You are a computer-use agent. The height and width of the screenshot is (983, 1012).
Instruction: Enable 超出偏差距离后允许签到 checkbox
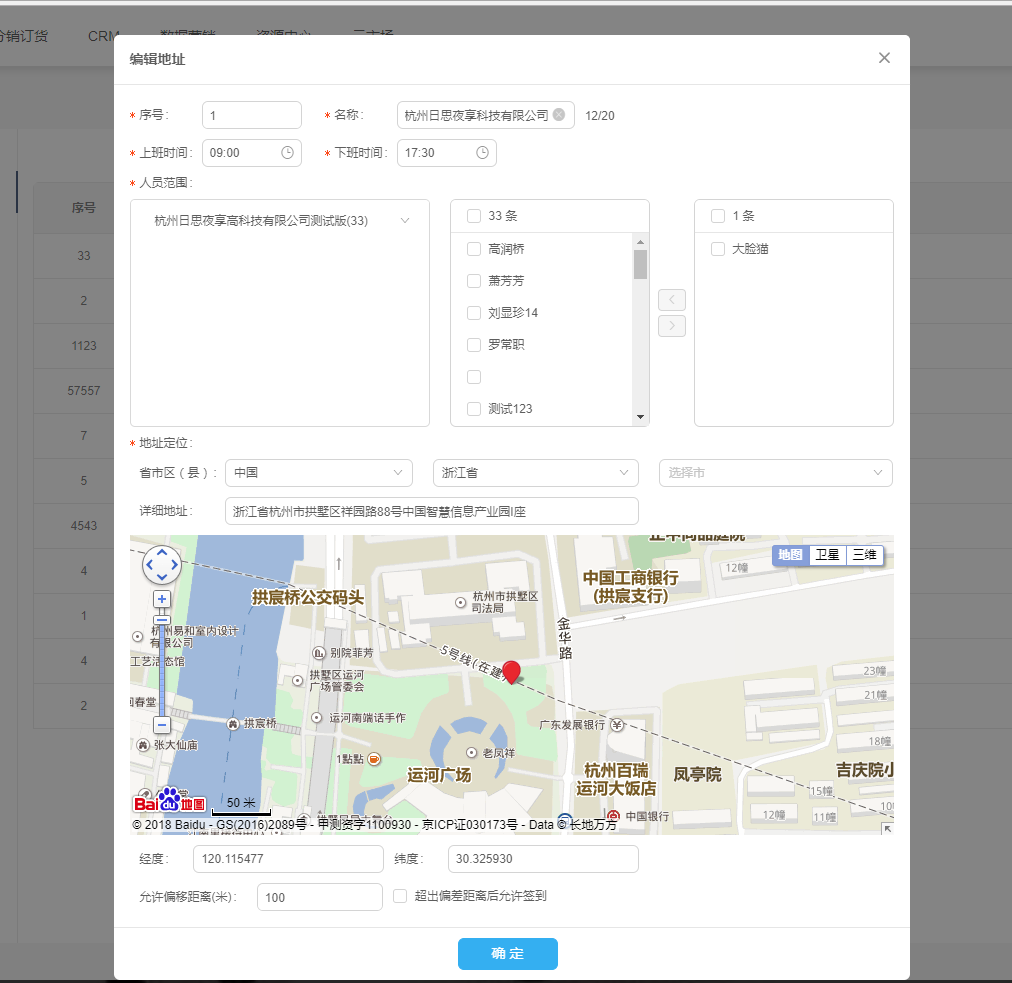point(400,896)
